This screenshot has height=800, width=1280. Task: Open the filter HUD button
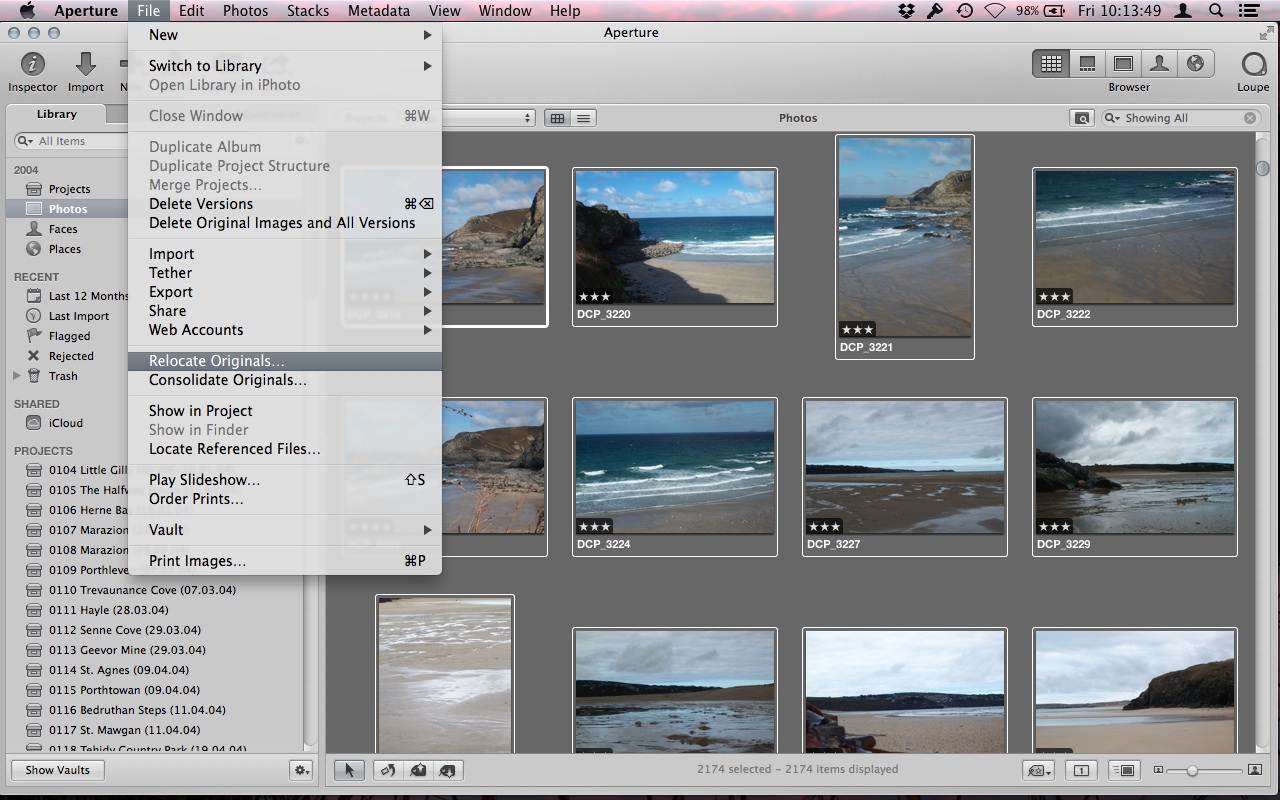[1081, 118]
